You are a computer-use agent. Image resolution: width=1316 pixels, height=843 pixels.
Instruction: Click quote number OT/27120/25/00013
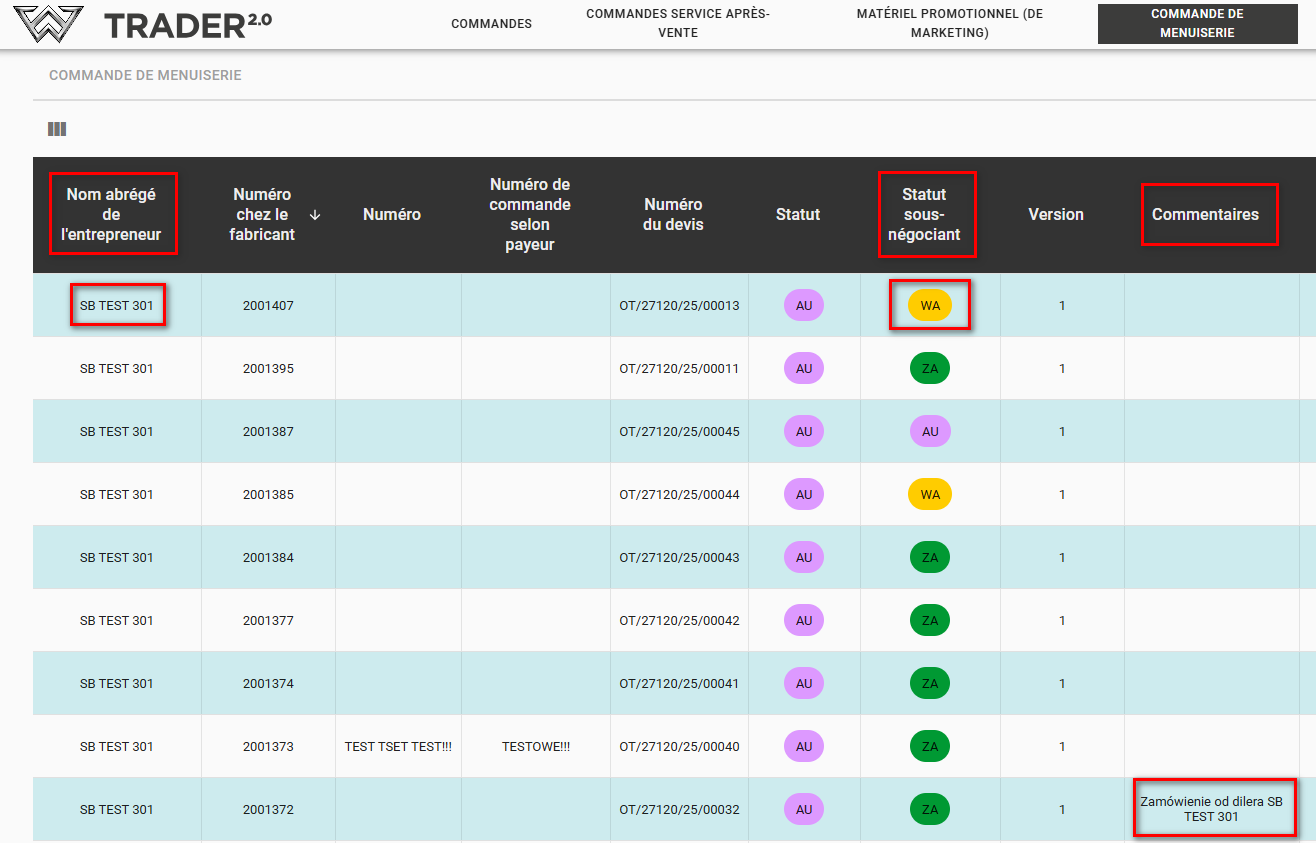coord(679,306)
